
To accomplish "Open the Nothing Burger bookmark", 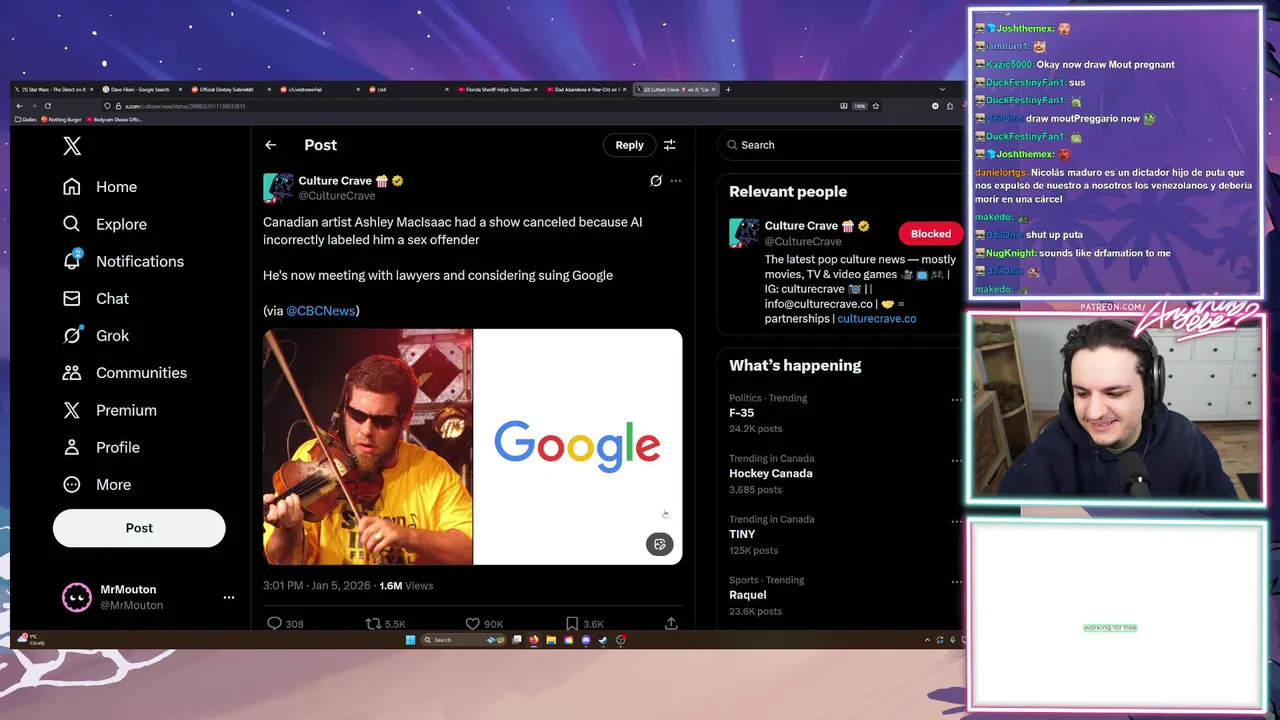I will click(62, 119).
